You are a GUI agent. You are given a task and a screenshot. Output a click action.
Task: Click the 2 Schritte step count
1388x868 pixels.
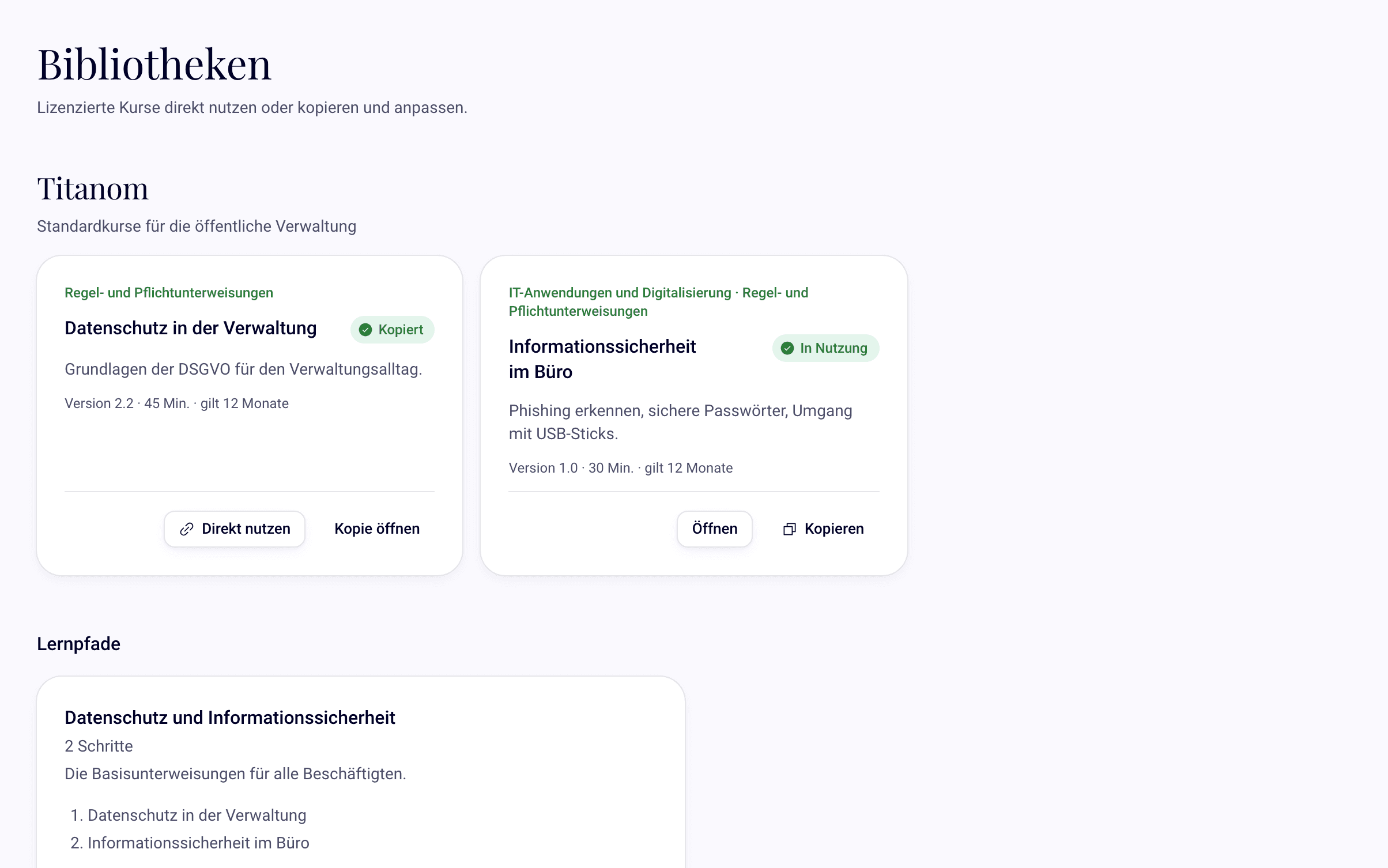pos(99,746)
